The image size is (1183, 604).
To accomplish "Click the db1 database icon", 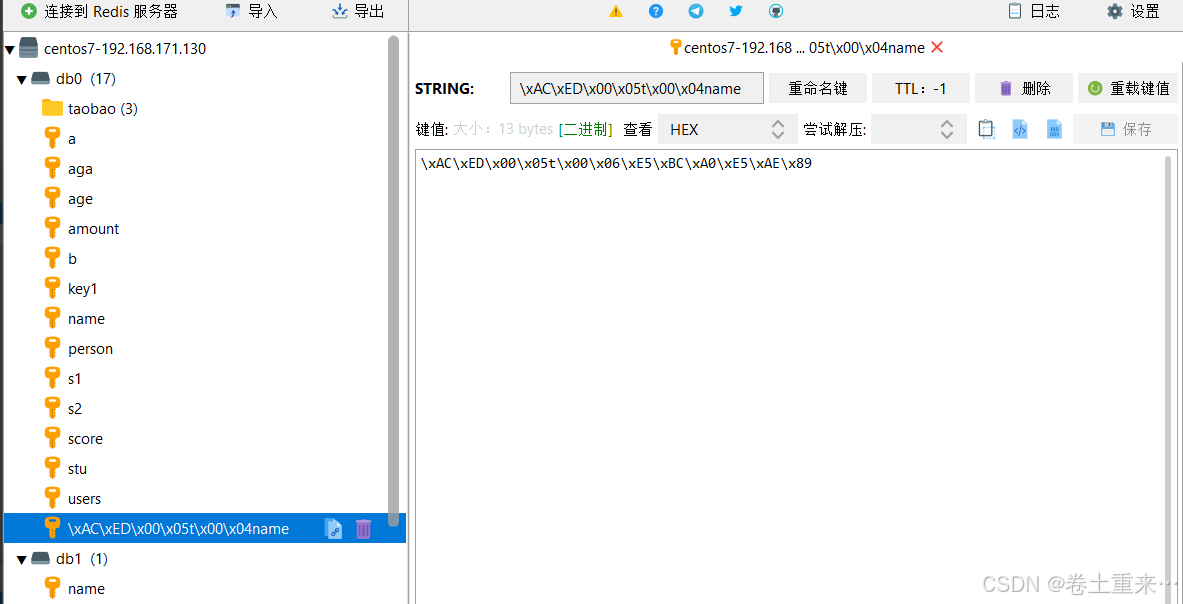I will 41,559.
